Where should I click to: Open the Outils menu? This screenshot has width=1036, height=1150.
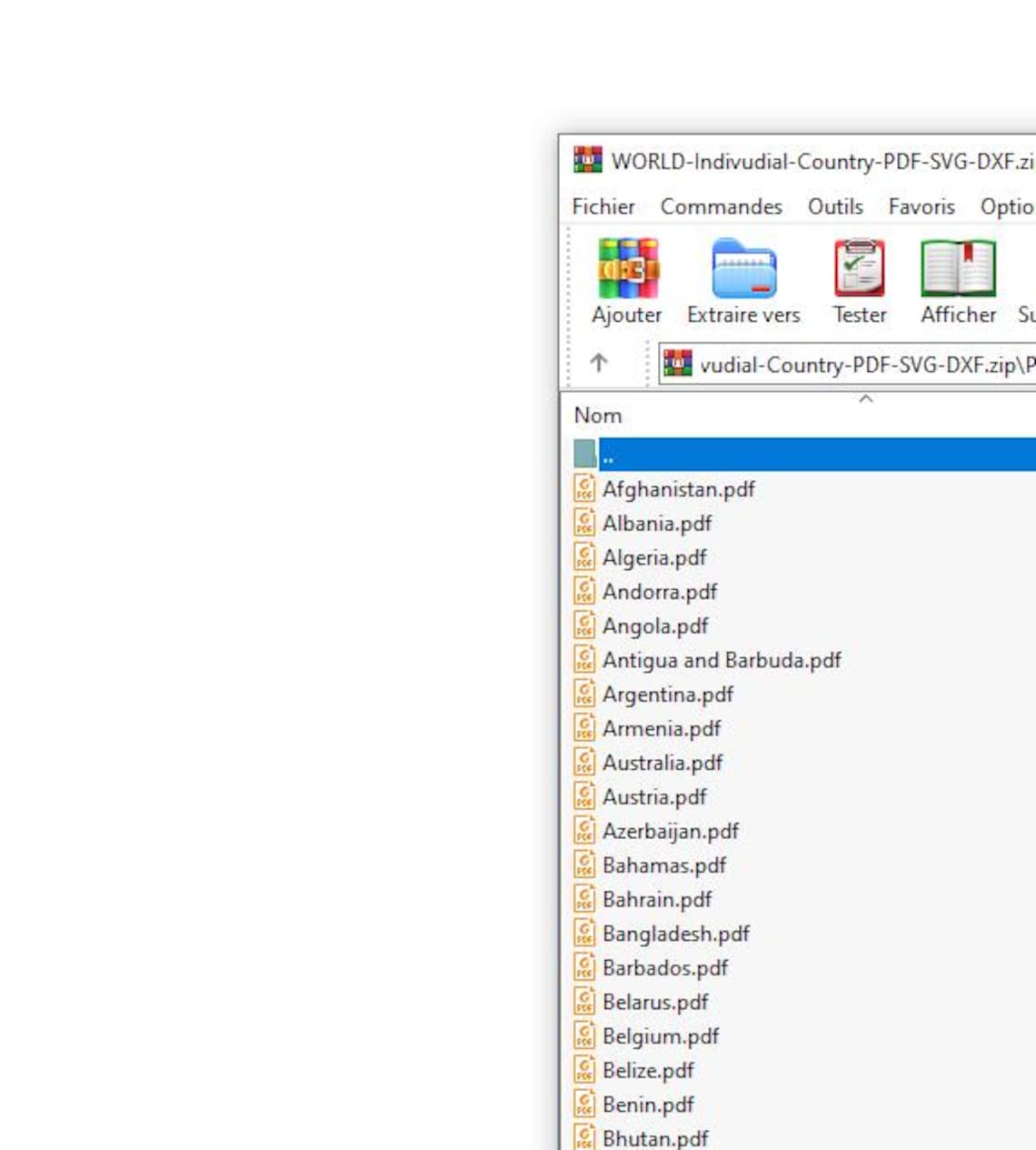[835, 206]
